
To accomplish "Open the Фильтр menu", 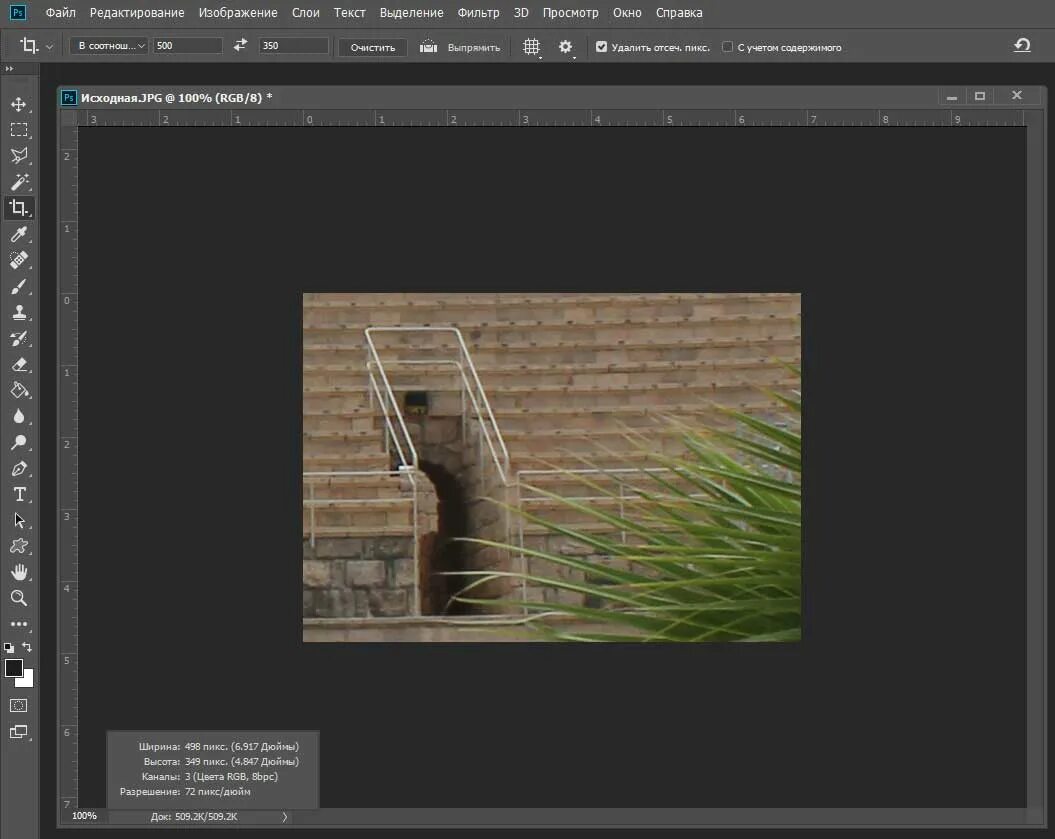I will 478,13.
